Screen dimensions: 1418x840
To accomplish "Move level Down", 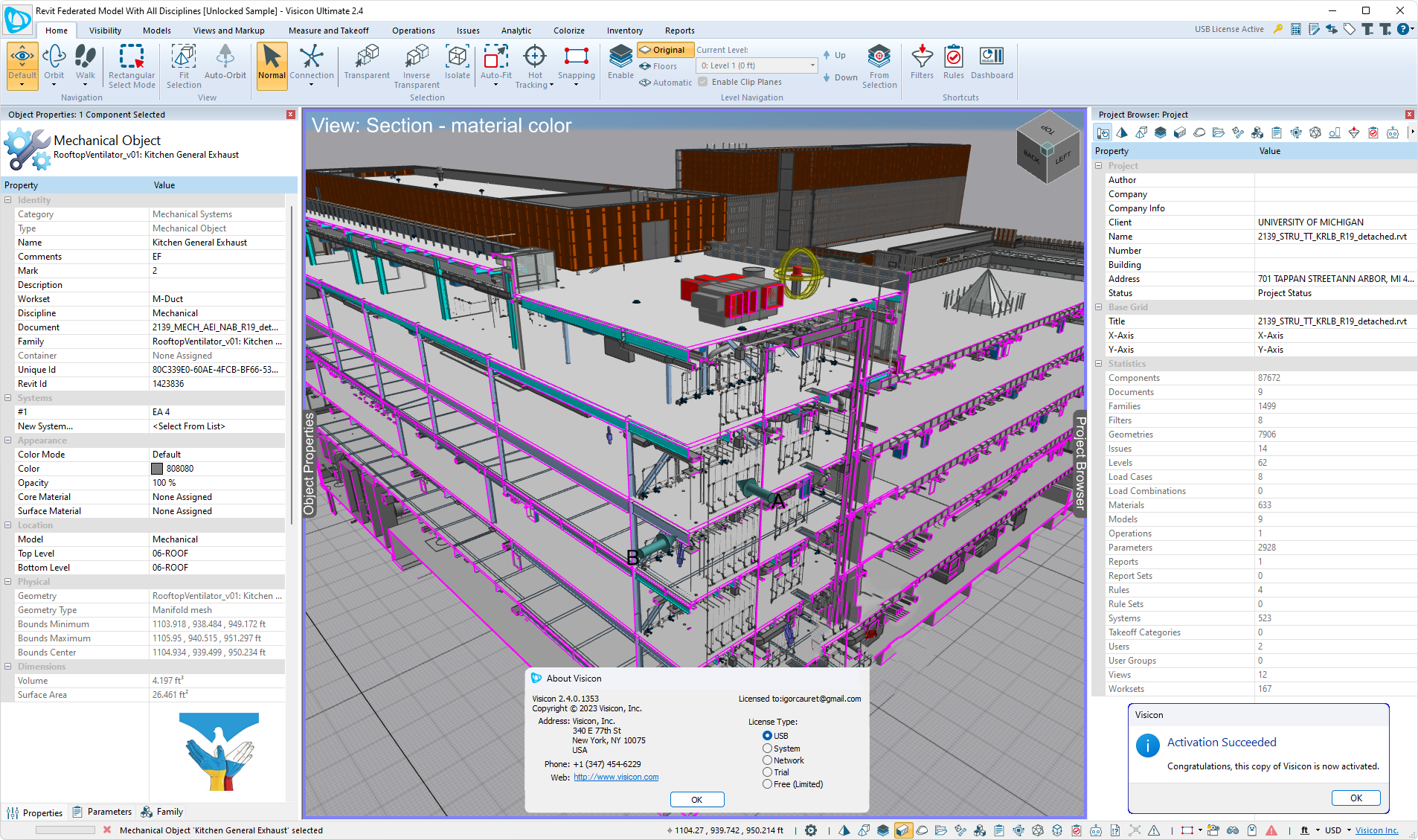I will (841, 77).
